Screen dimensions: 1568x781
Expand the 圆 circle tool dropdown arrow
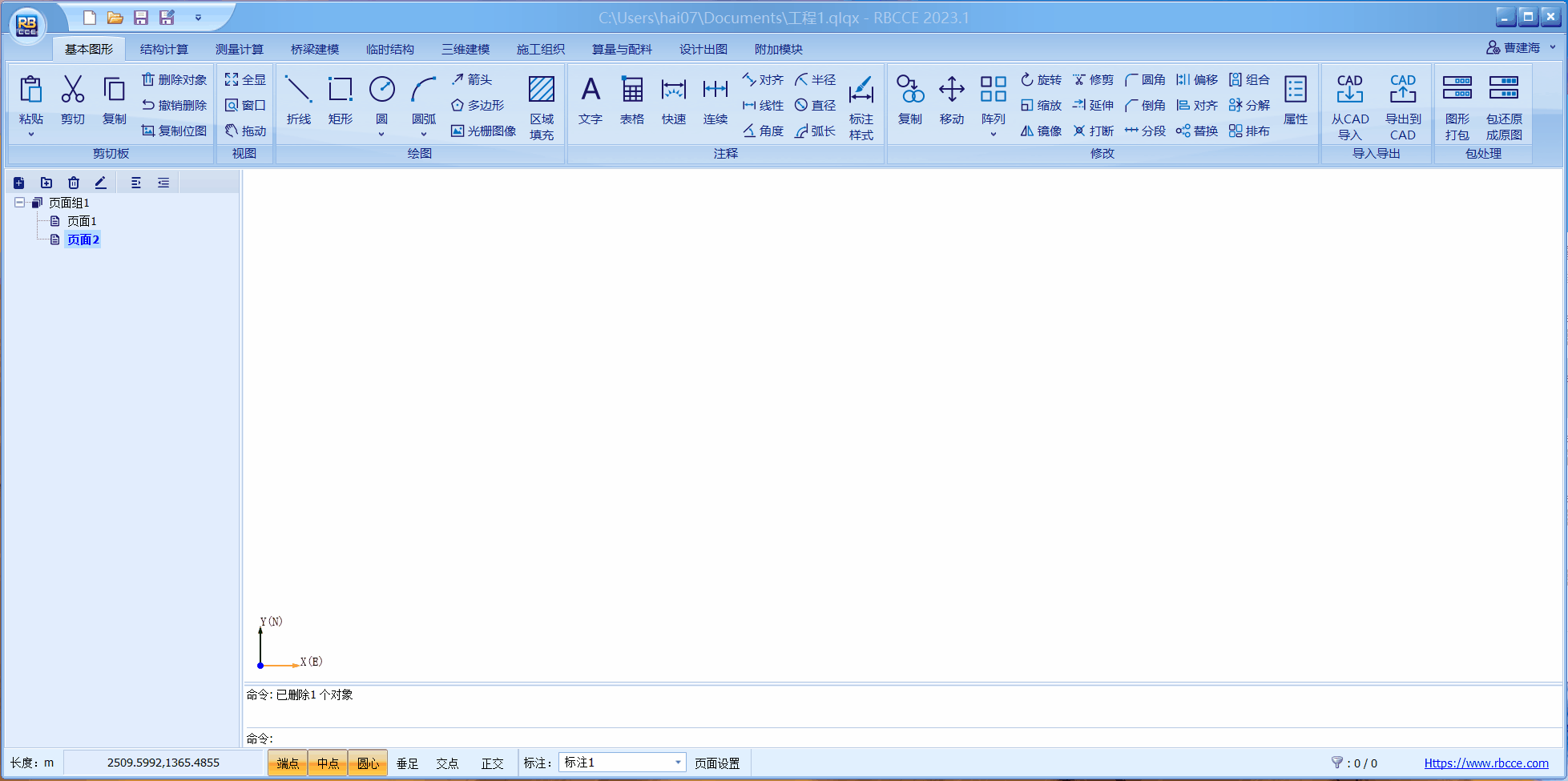(x=381, y=135)
